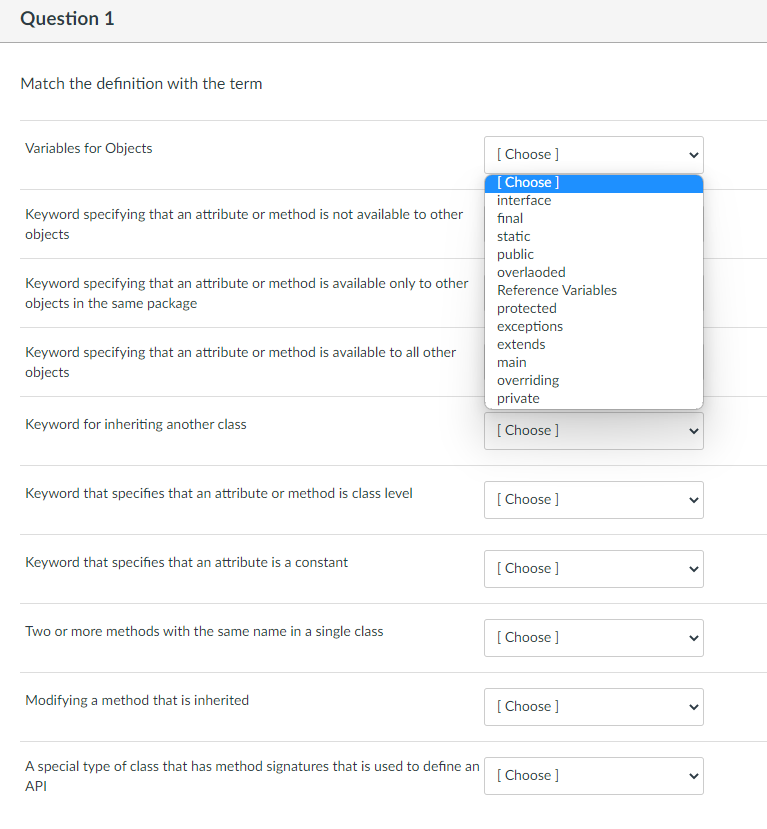Select "extends" from the open dropdown list
Image resolution: width=767 pixels, height=829 pixels.
(x=523, y=344)
